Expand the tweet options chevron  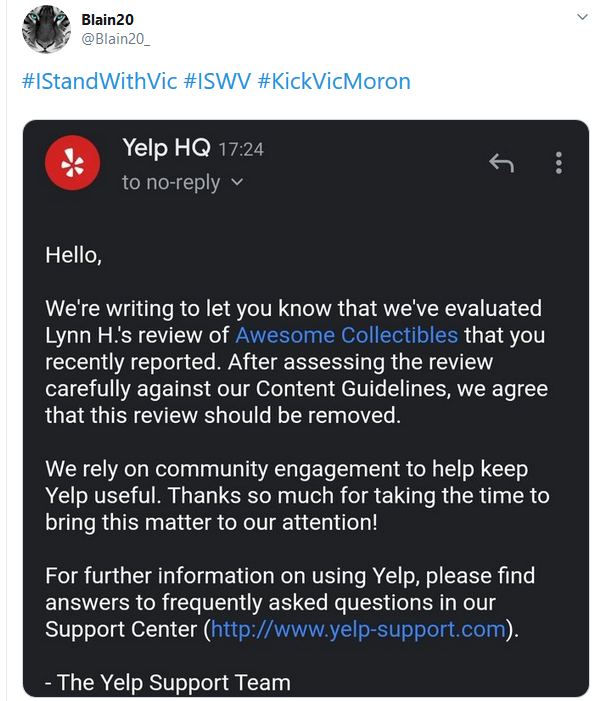click(x=582, y=17)
